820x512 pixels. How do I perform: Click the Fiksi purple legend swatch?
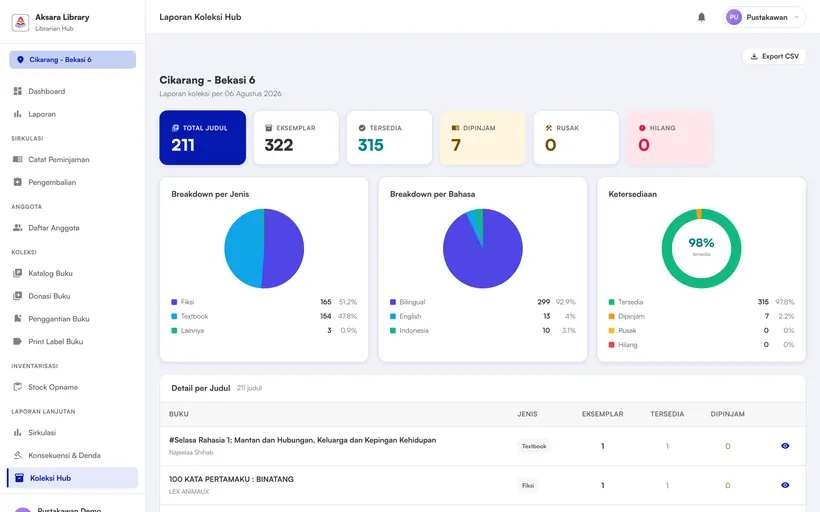click(x=174, y=302)
